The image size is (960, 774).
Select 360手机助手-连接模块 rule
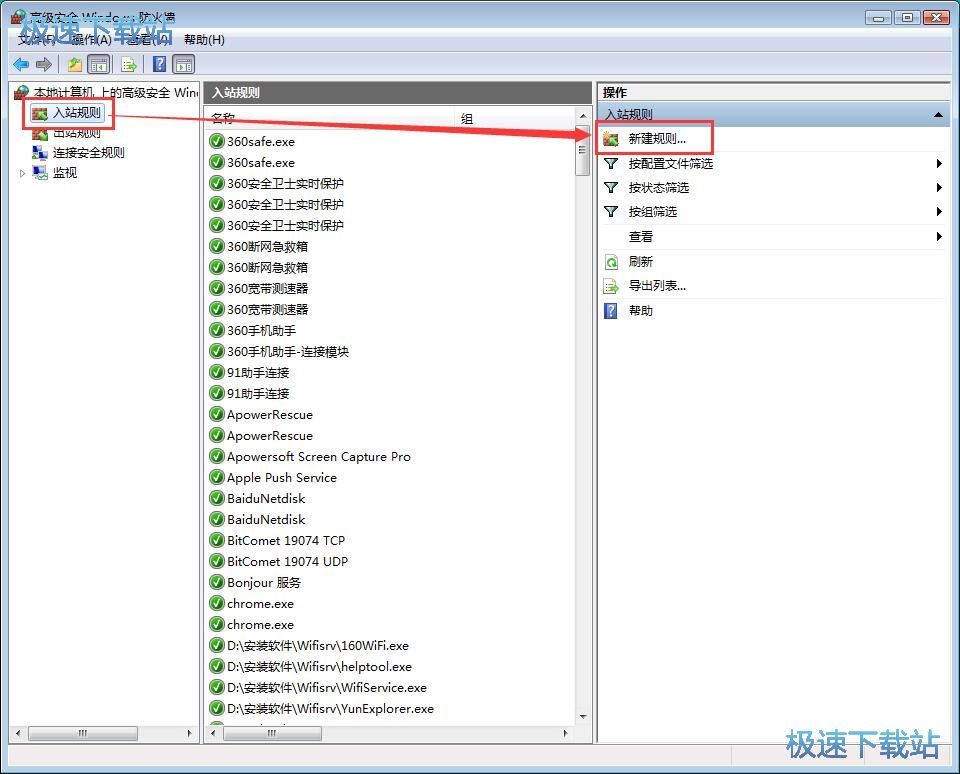coord(288,351)
